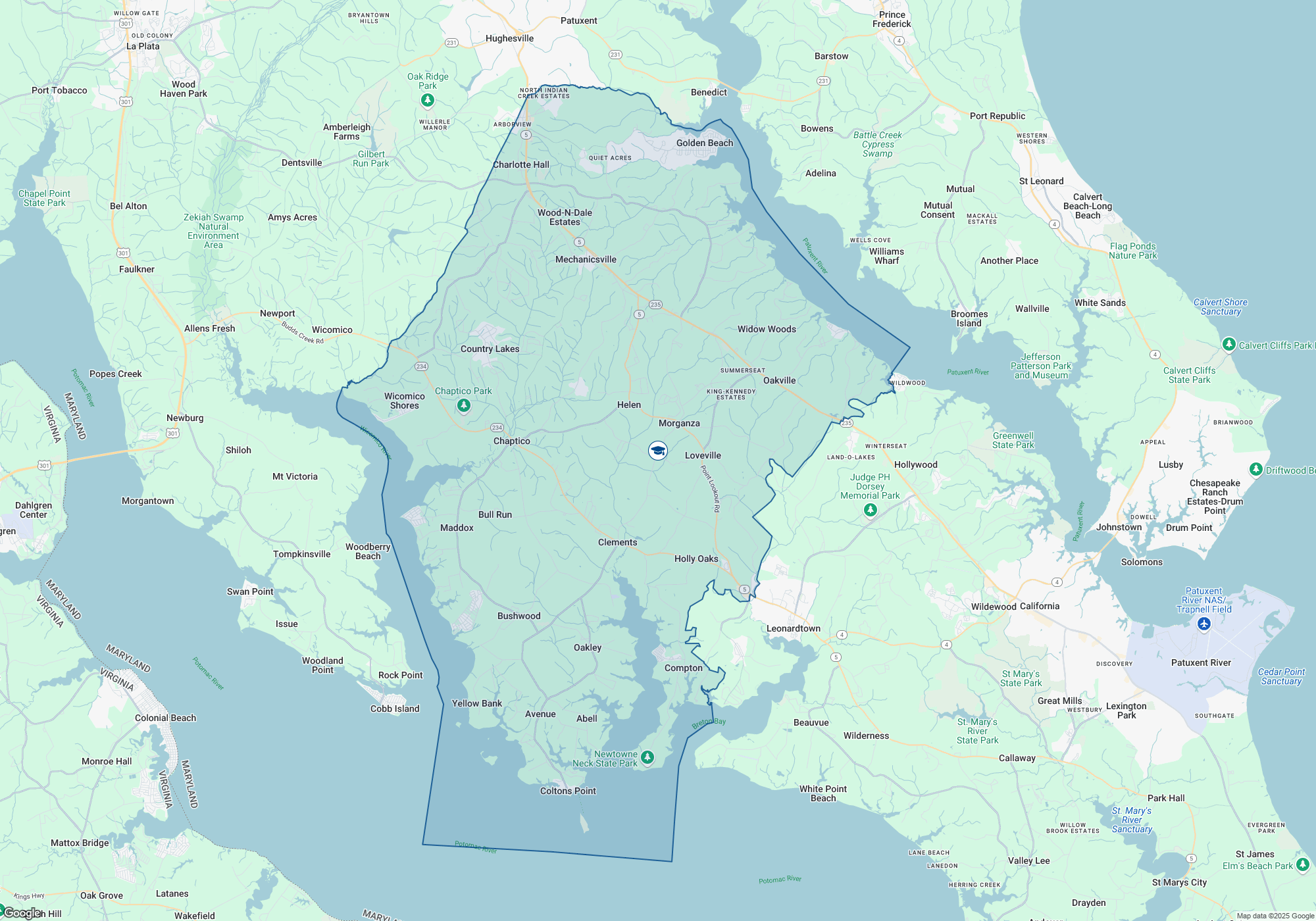Click the Prince Frederick label
The height and width of the screenshot is (921, 1316).
tap(892, 19)
